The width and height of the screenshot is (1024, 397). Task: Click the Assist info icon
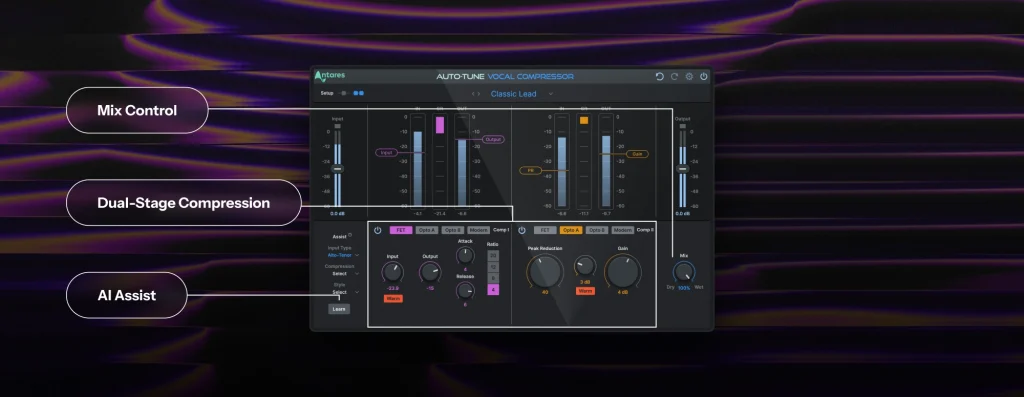click(349, 236)
